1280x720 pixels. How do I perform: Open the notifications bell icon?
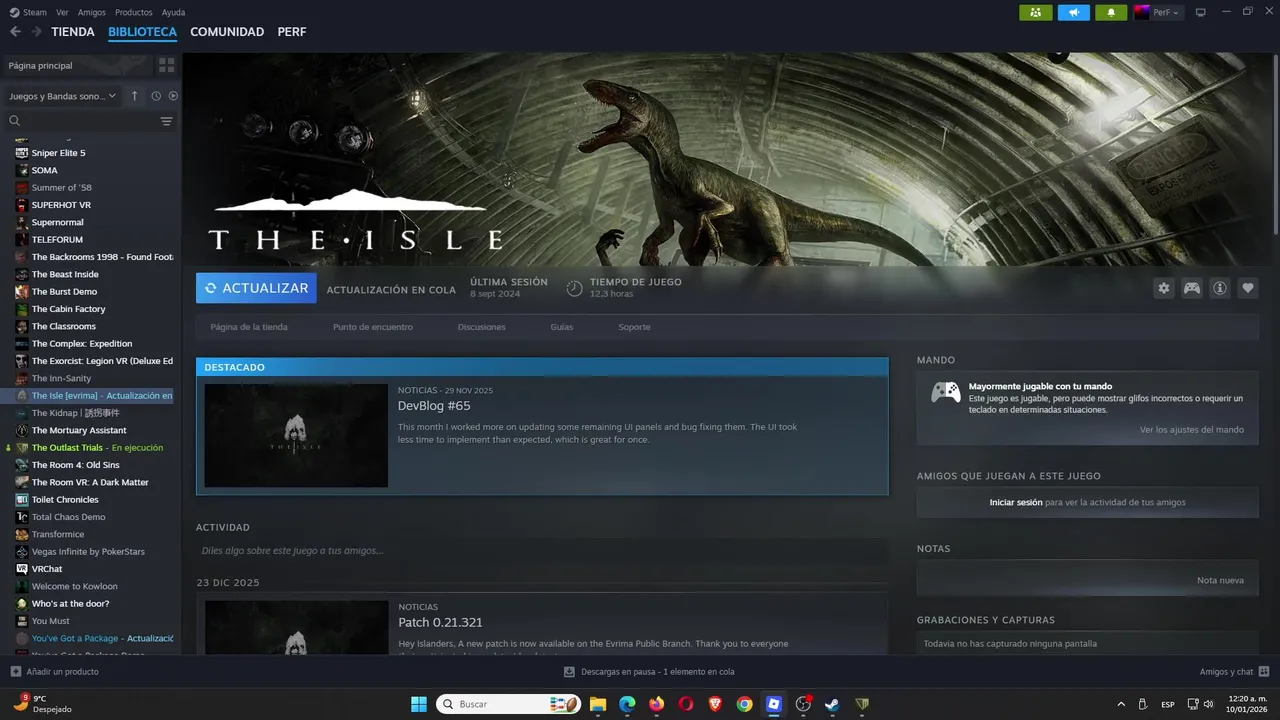click(x=1111, y=12)
